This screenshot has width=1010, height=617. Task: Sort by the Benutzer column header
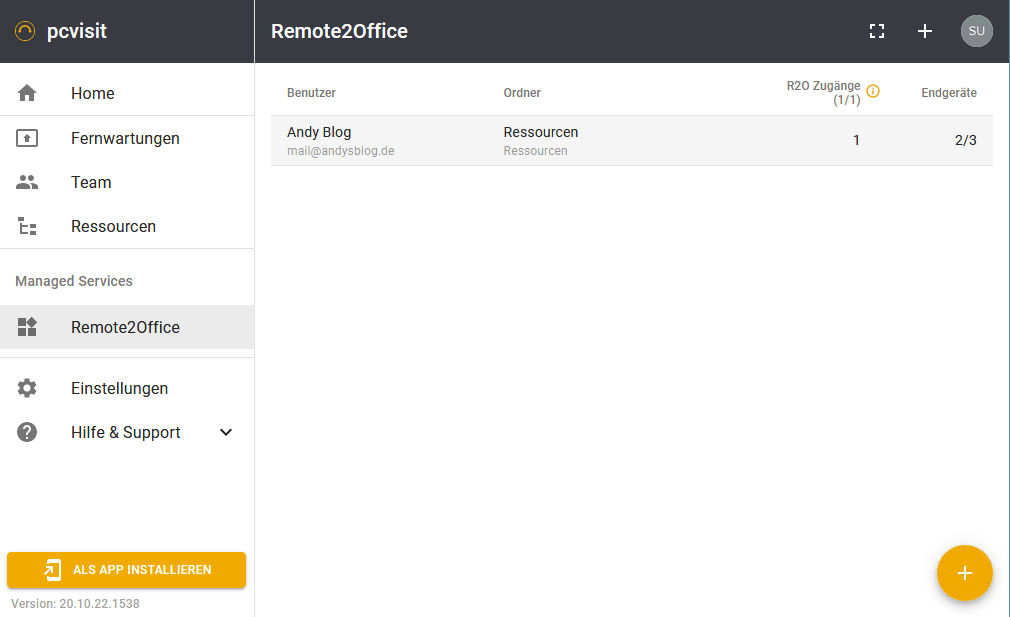pyautogui.click(x=311, y=93)
